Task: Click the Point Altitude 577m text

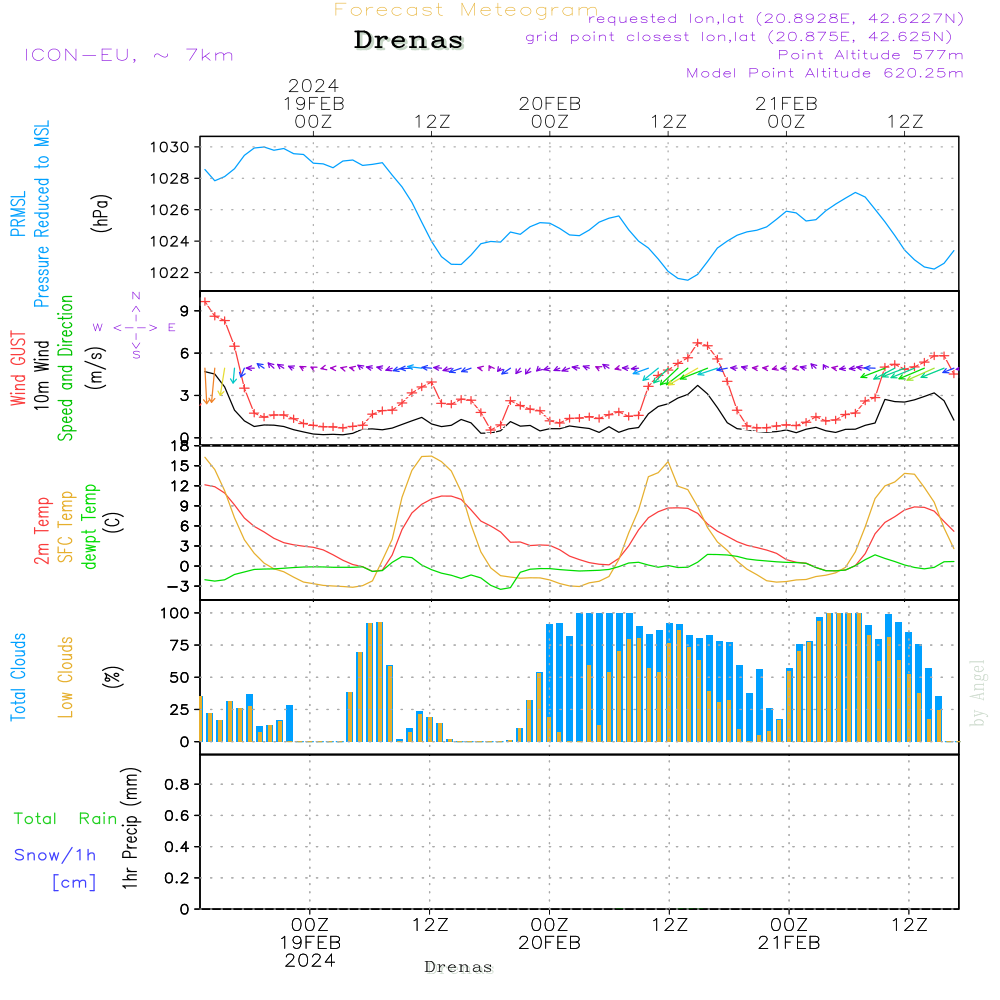Action: coord(870,55)
